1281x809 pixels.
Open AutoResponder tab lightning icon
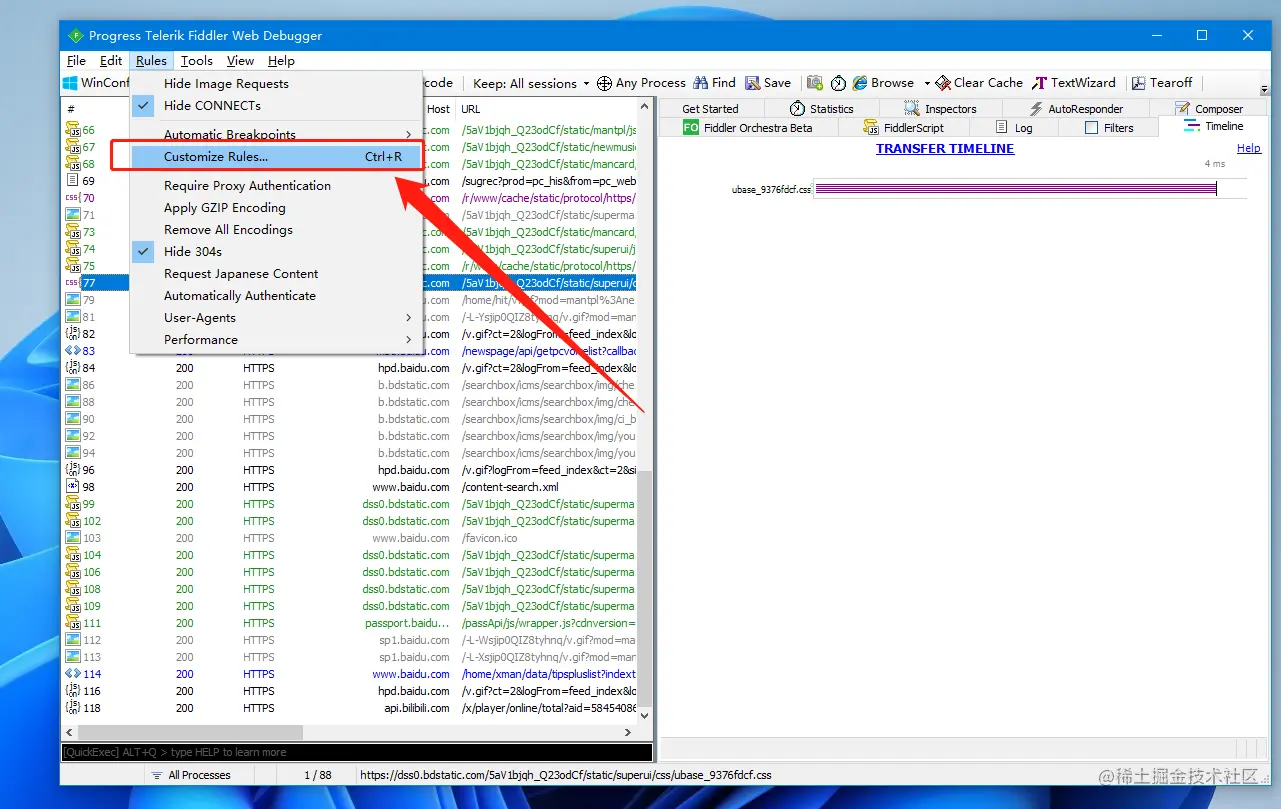click(x=1036, y=109)
